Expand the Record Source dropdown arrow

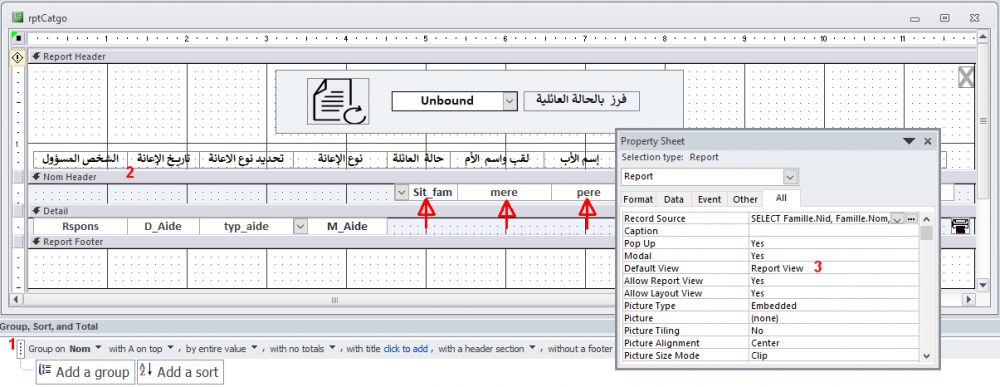pos(897,219)
